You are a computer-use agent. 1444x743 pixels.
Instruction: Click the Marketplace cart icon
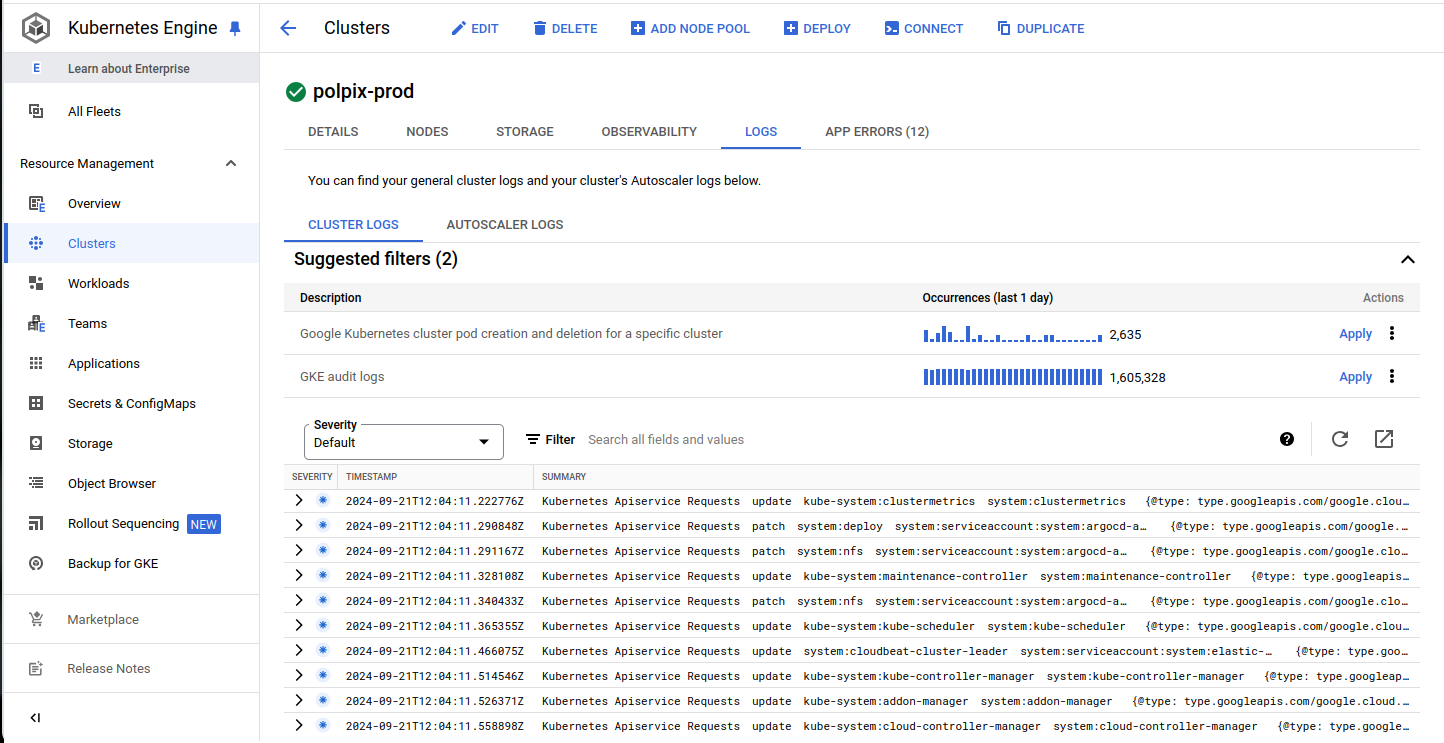[36, 619]
